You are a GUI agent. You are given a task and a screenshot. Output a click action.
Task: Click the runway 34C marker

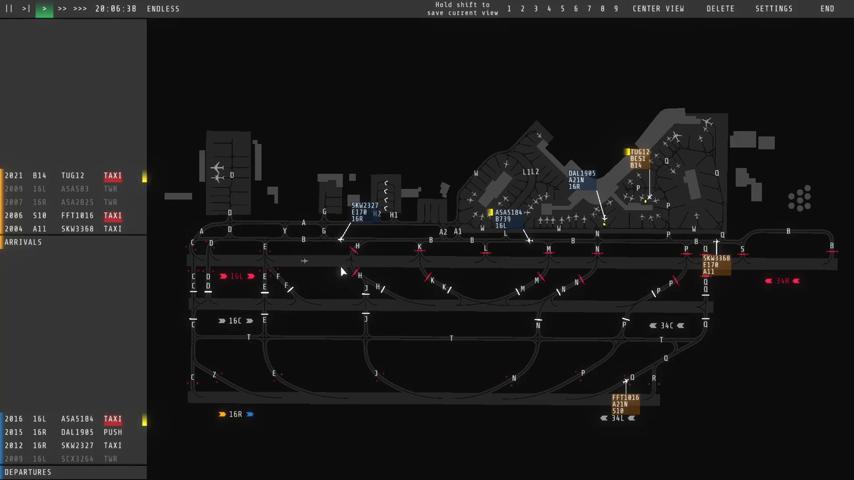(667, 326)
